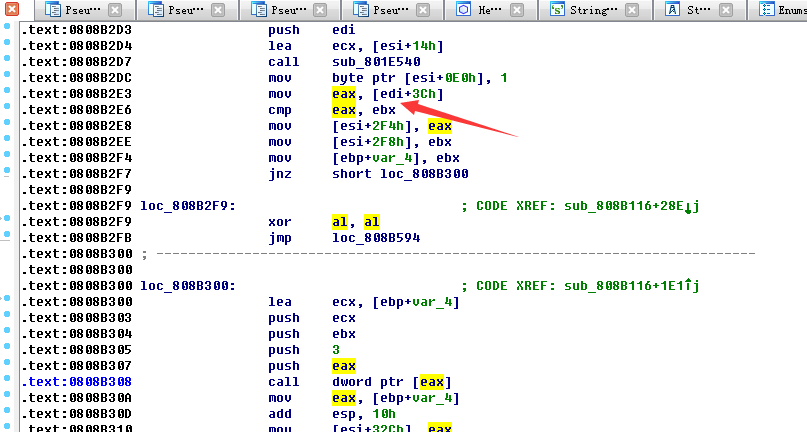Click the Hex View tab icon
This screenshot has width=807, height=432.
pyautogui.click(x=464, y=10)
